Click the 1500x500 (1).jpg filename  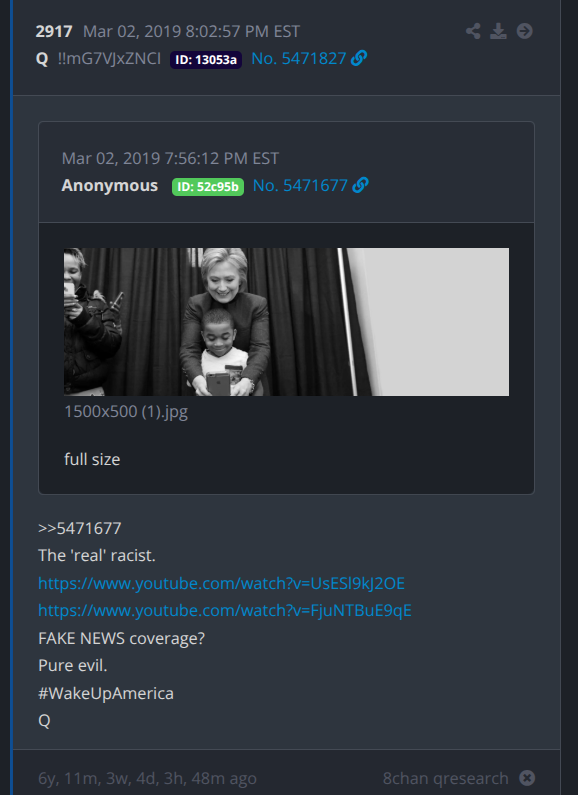tap(126, 411)
